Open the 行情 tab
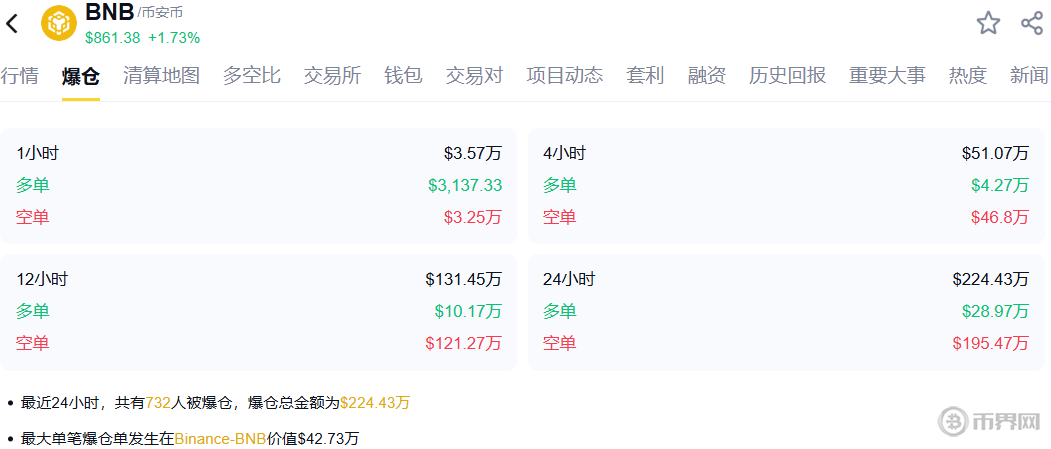 pyautogui.click(x=20, y=75)
